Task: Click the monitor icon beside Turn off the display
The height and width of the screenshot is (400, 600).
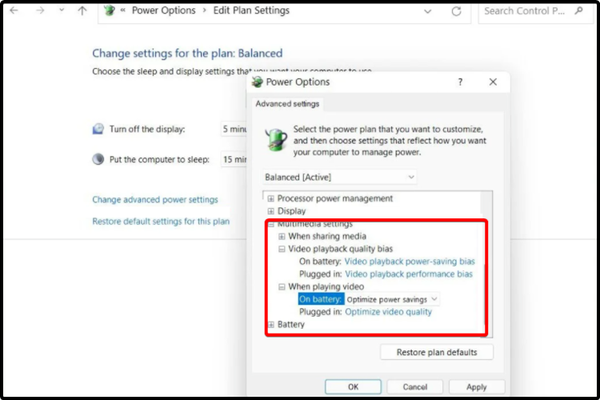Action: click(x=98, y=130)
